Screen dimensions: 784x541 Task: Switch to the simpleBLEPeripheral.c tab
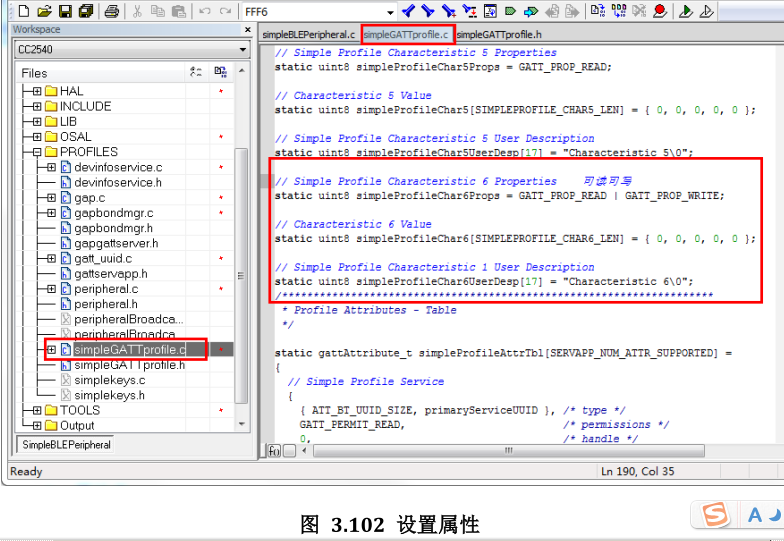click(x=308, y=35)
